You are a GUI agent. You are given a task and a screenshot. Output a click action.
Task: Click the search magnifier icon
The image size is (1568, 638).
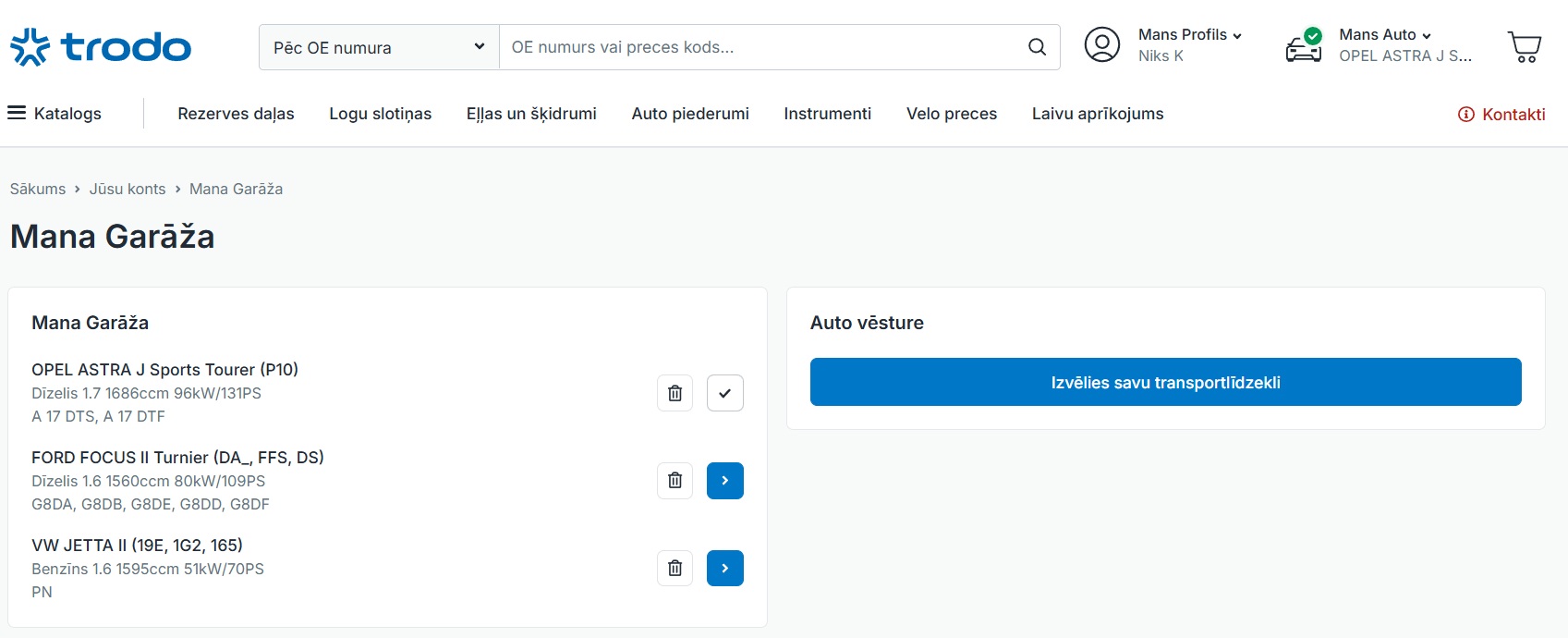tap(1037, 47)
